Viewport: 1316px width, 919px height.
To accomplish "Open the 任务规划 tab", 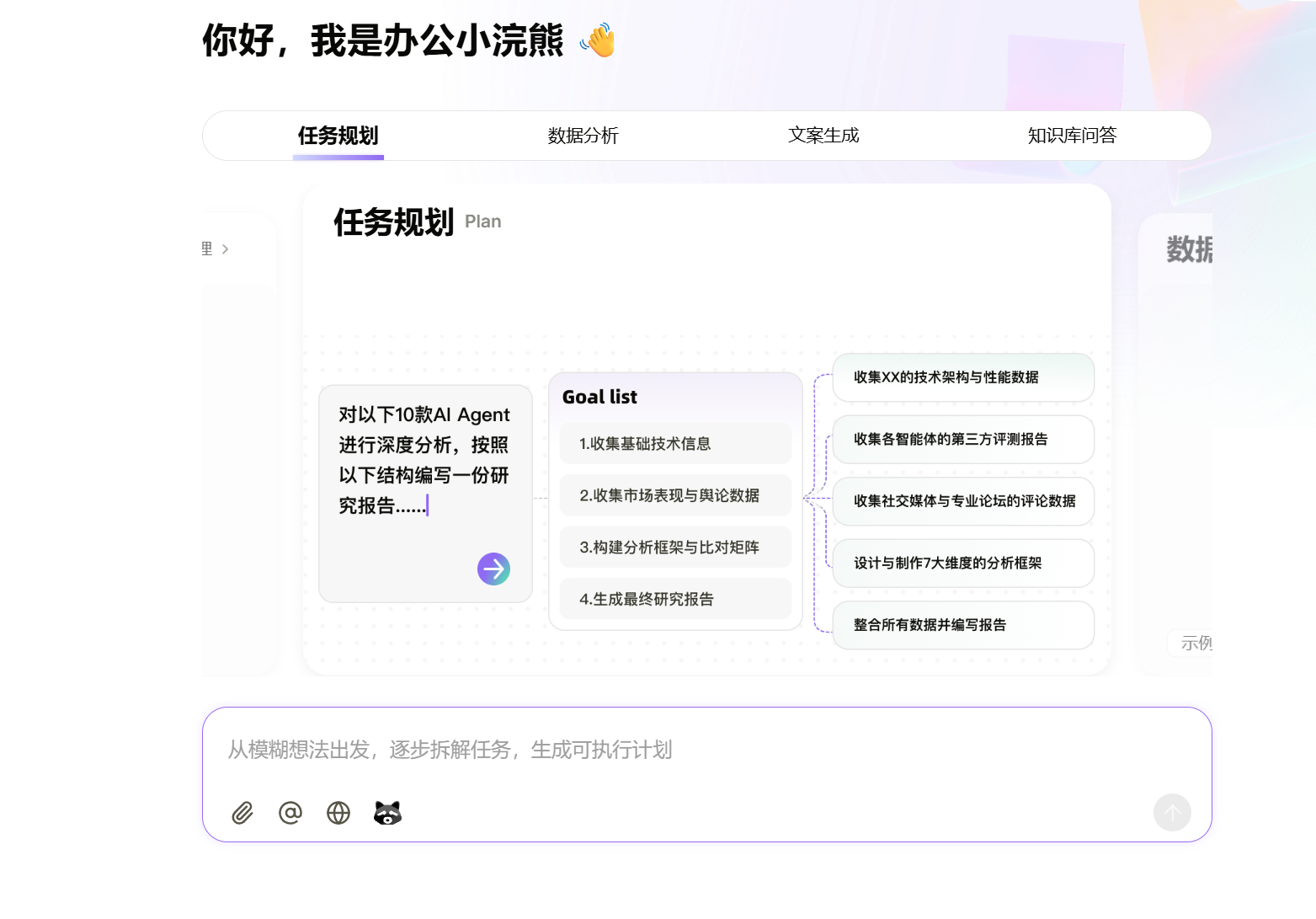I will point(338,136).
